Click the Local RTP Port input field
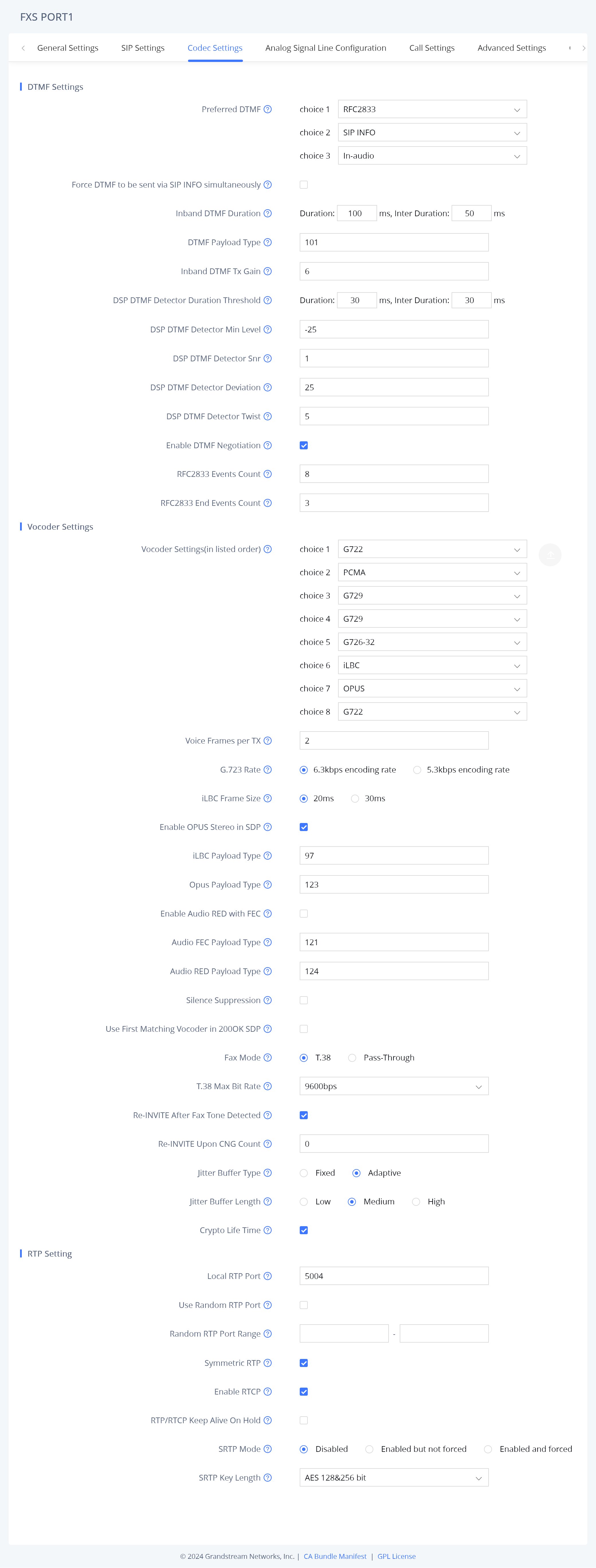The width and height of the screenshot is (596, 1568). (393, 1276)
